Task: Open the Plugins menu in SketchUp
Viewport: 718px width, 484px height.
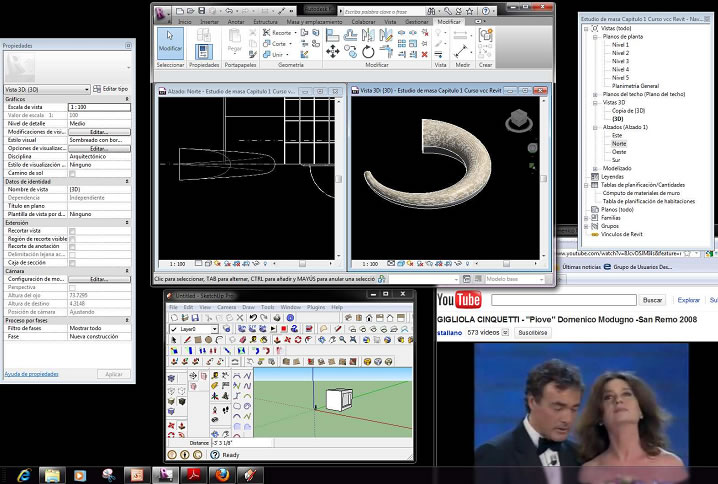Action: (316, 307)
